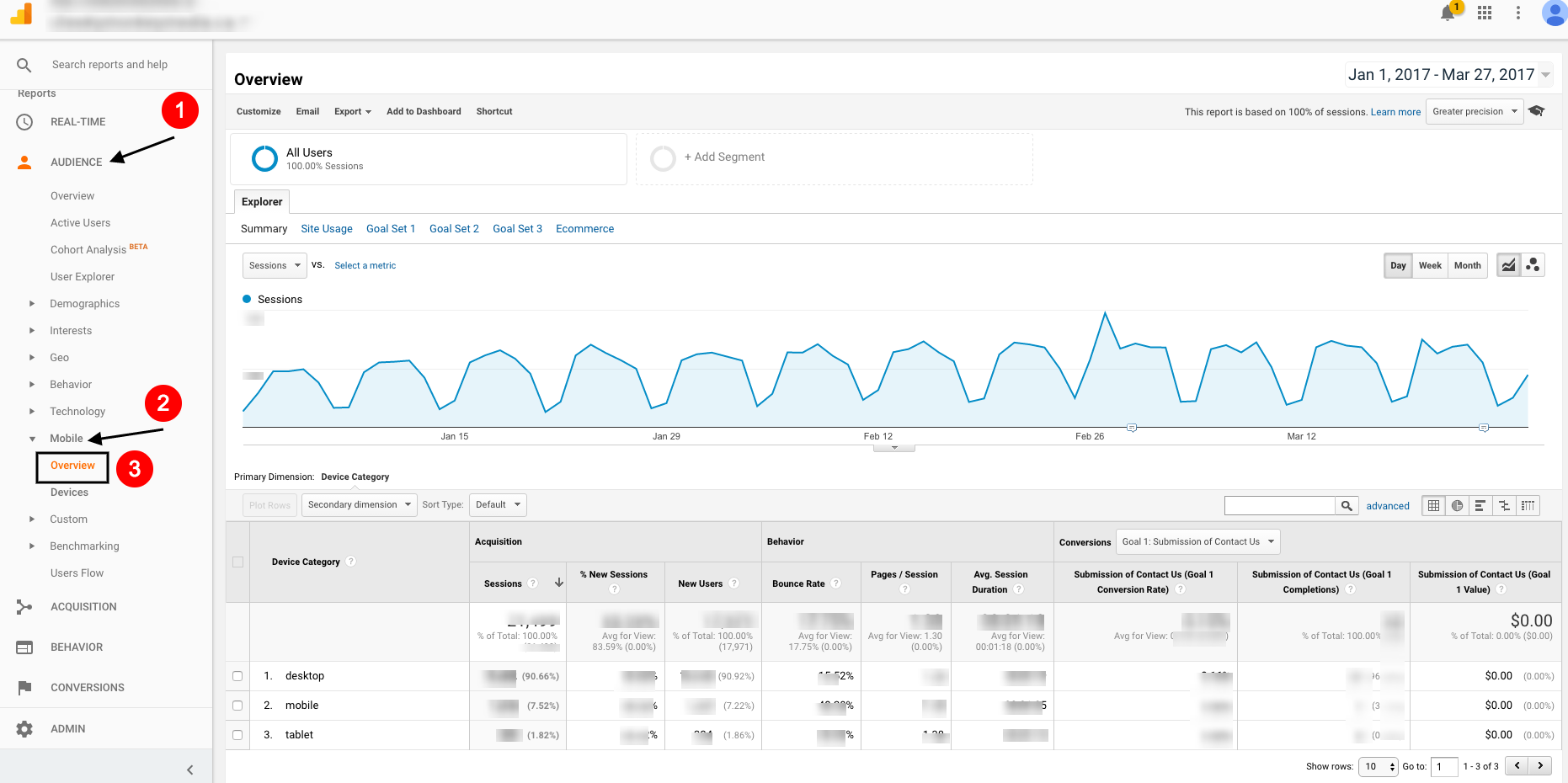
Task: Click Add Segment
Action: pyautogui.click(x=724, y=157)
